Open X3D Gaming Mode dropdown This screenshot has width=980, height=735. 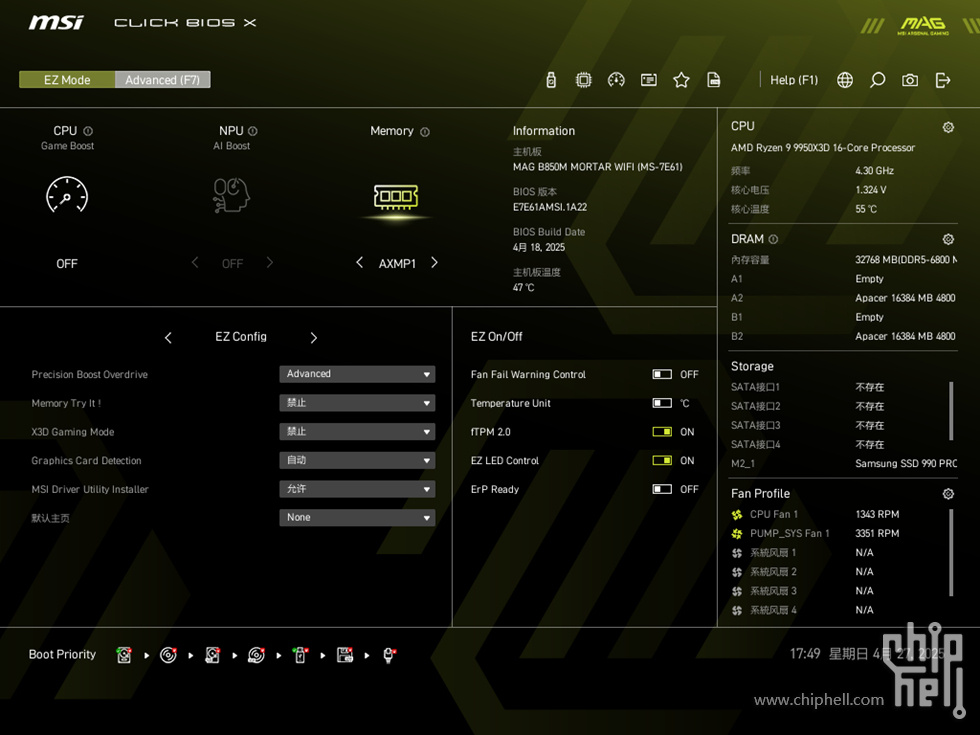tap(357, 431)
